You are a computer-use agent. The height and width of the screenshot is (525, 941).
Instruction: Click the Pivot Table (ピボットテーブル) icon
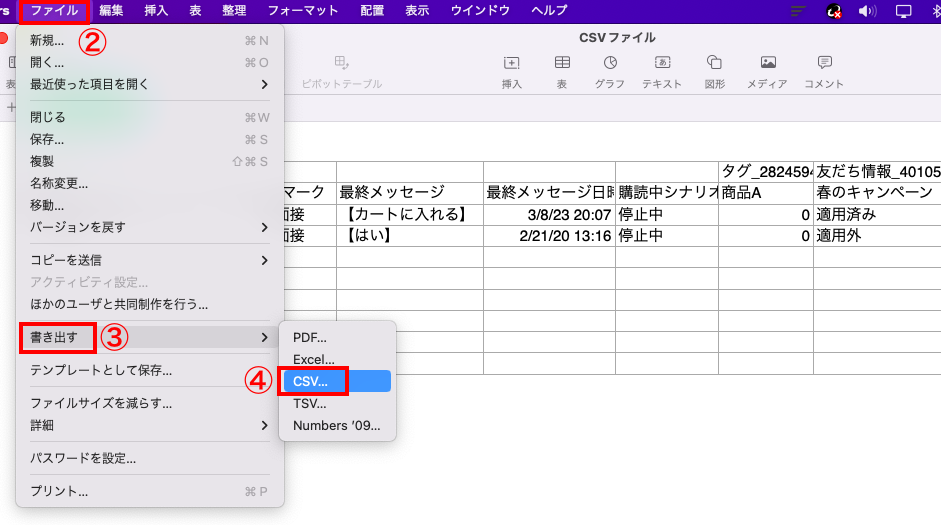341,62
